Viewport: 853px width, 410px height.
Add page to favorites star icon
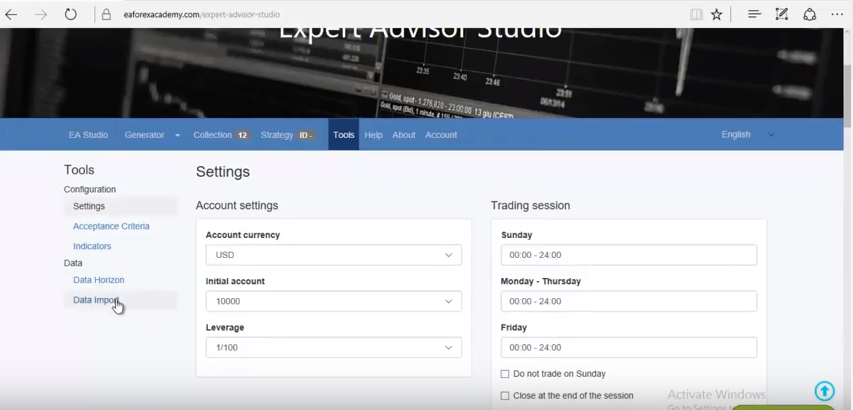tap(717, 15)
